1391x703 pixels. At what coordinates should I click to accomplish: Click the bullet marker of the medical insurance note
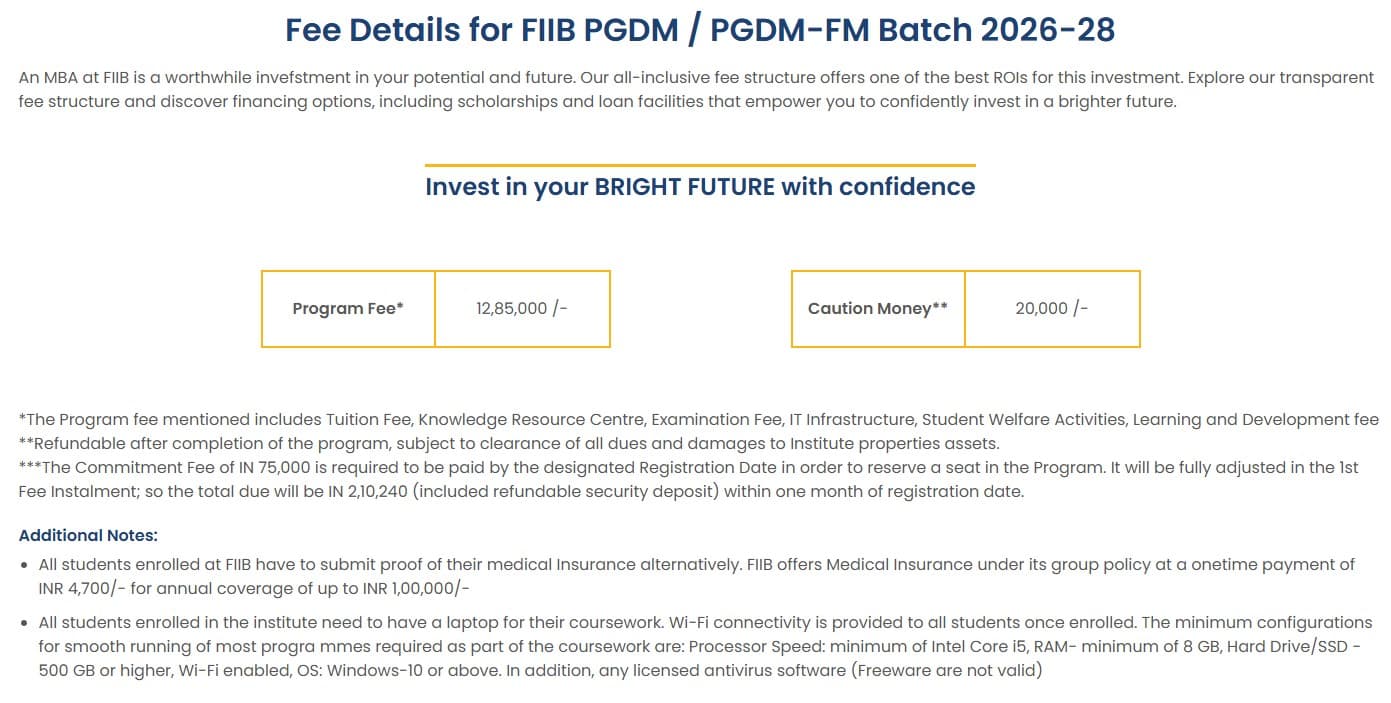tap(24, 566)
